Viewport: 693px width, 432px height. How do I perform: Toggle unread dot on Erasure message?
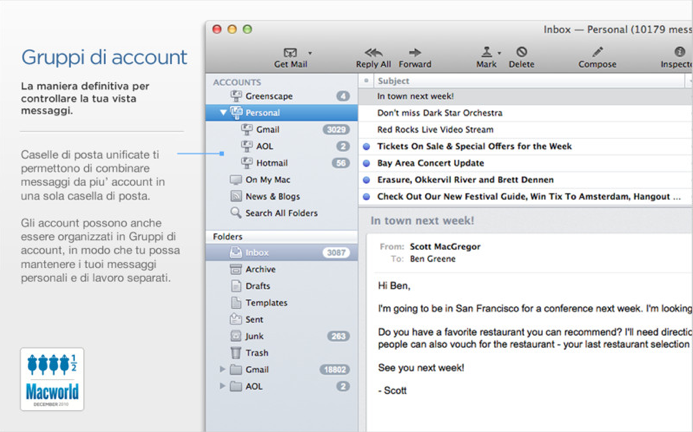coord(366,180)
